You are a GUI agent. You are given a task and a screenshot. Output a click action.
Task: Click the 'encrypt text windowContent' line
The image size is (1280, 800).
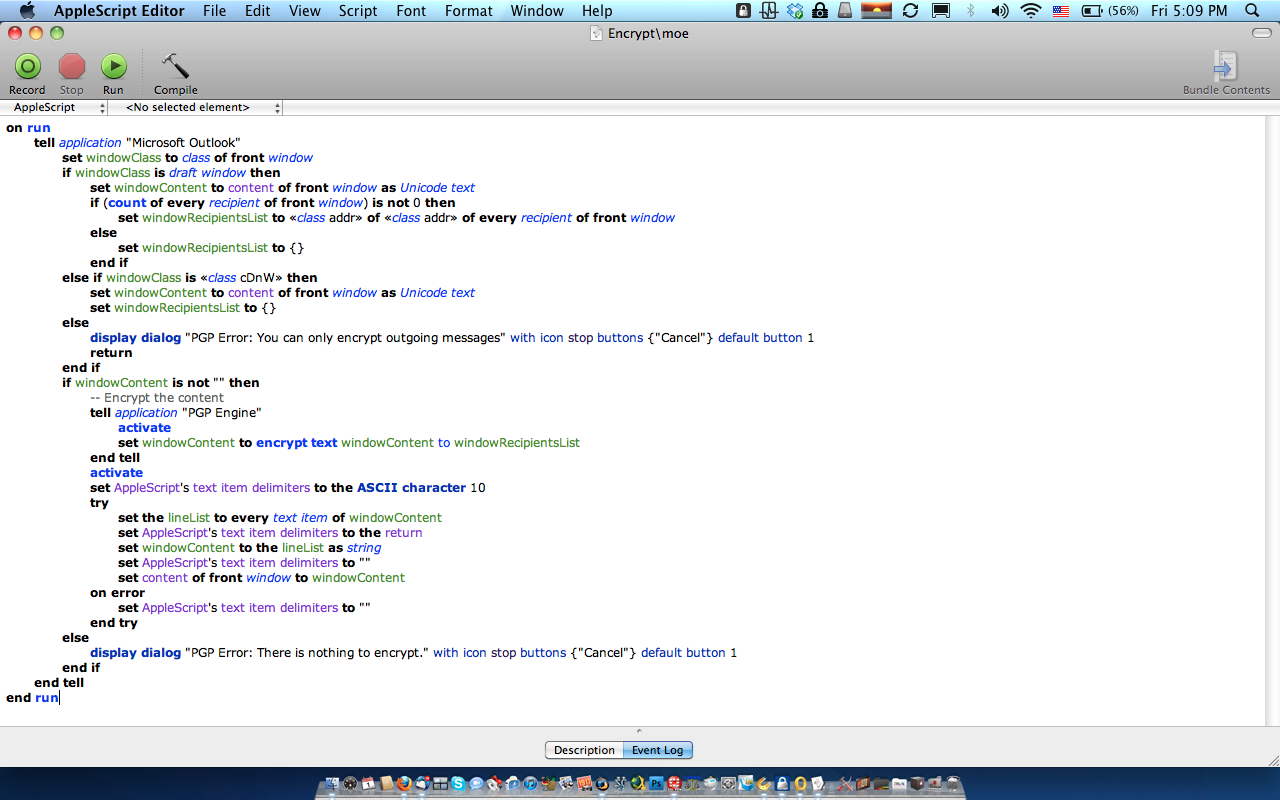pos(349,443)
